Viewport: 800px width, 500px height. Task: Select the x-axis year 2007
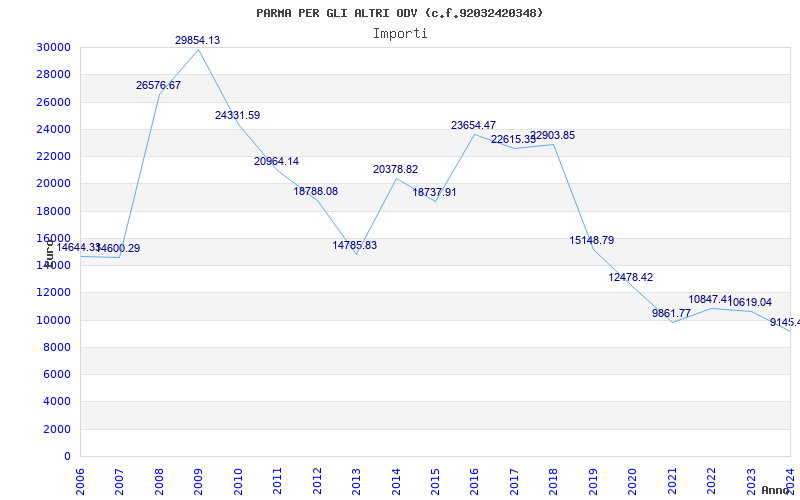(119, 481)
